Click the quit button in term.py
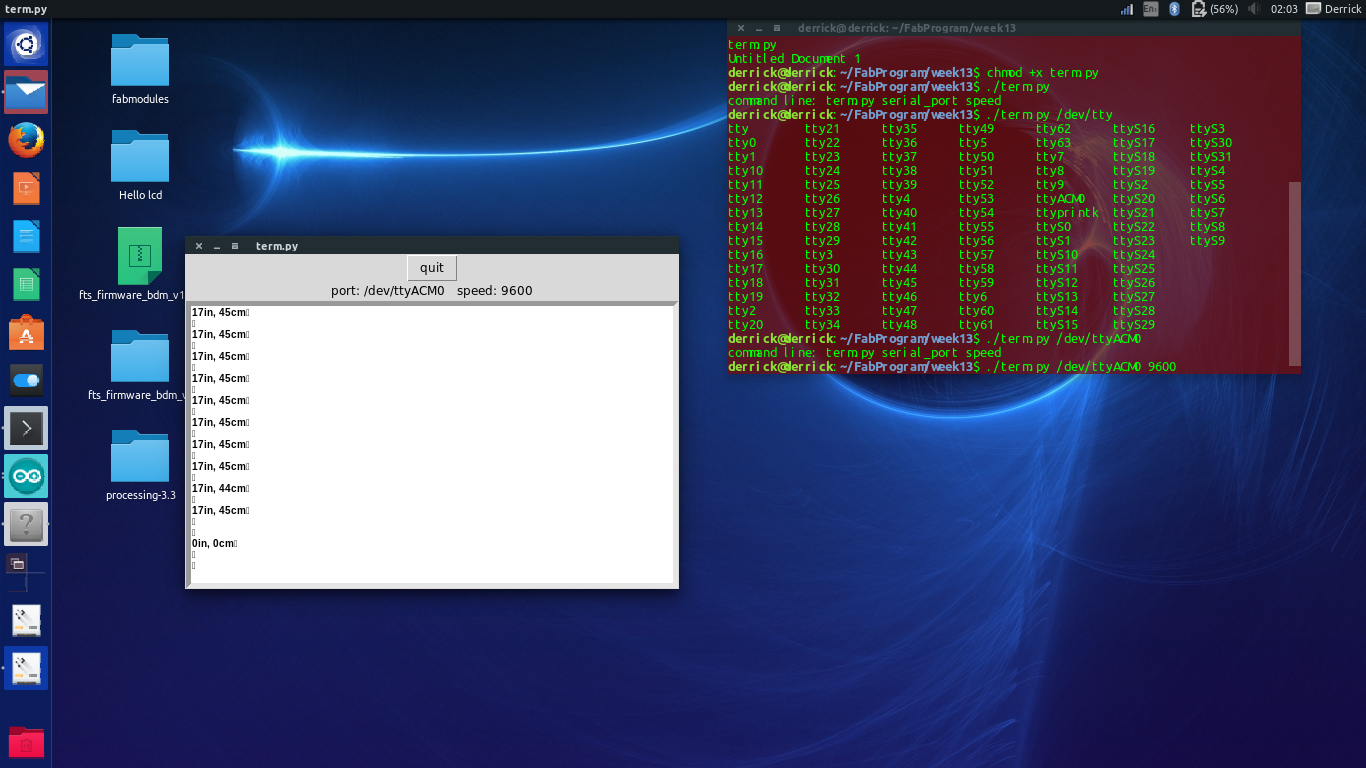 pyautogui.click(x=432, y=268)
